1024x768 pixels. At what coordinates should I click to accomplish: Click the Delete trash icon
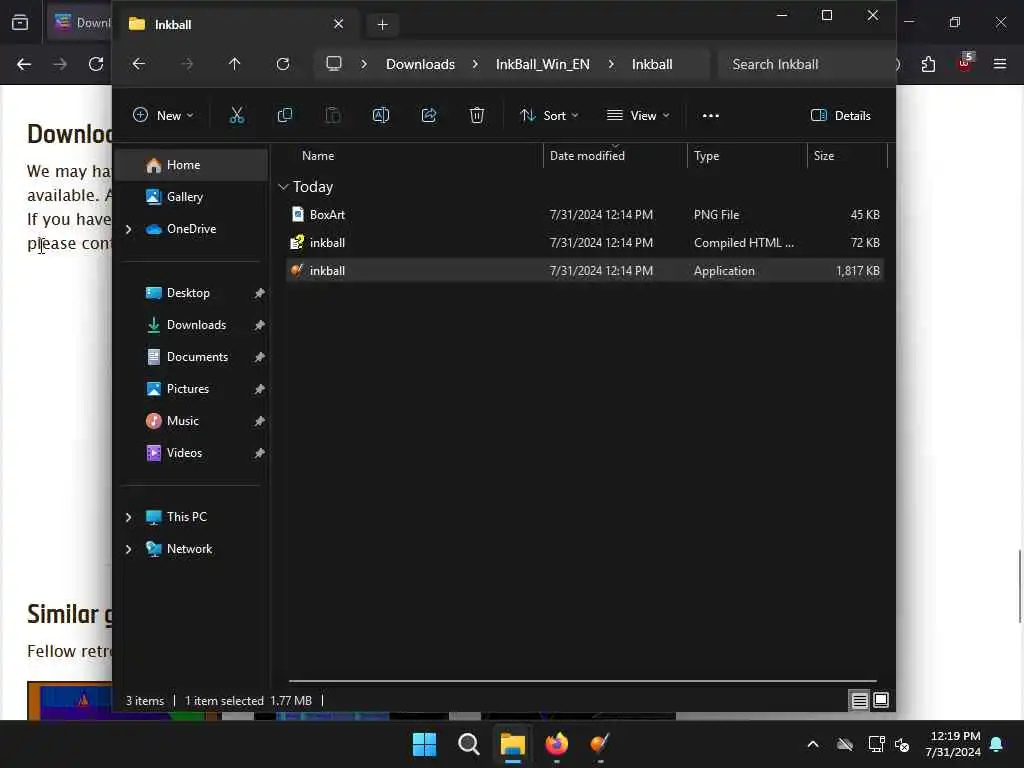pos(477,116)
